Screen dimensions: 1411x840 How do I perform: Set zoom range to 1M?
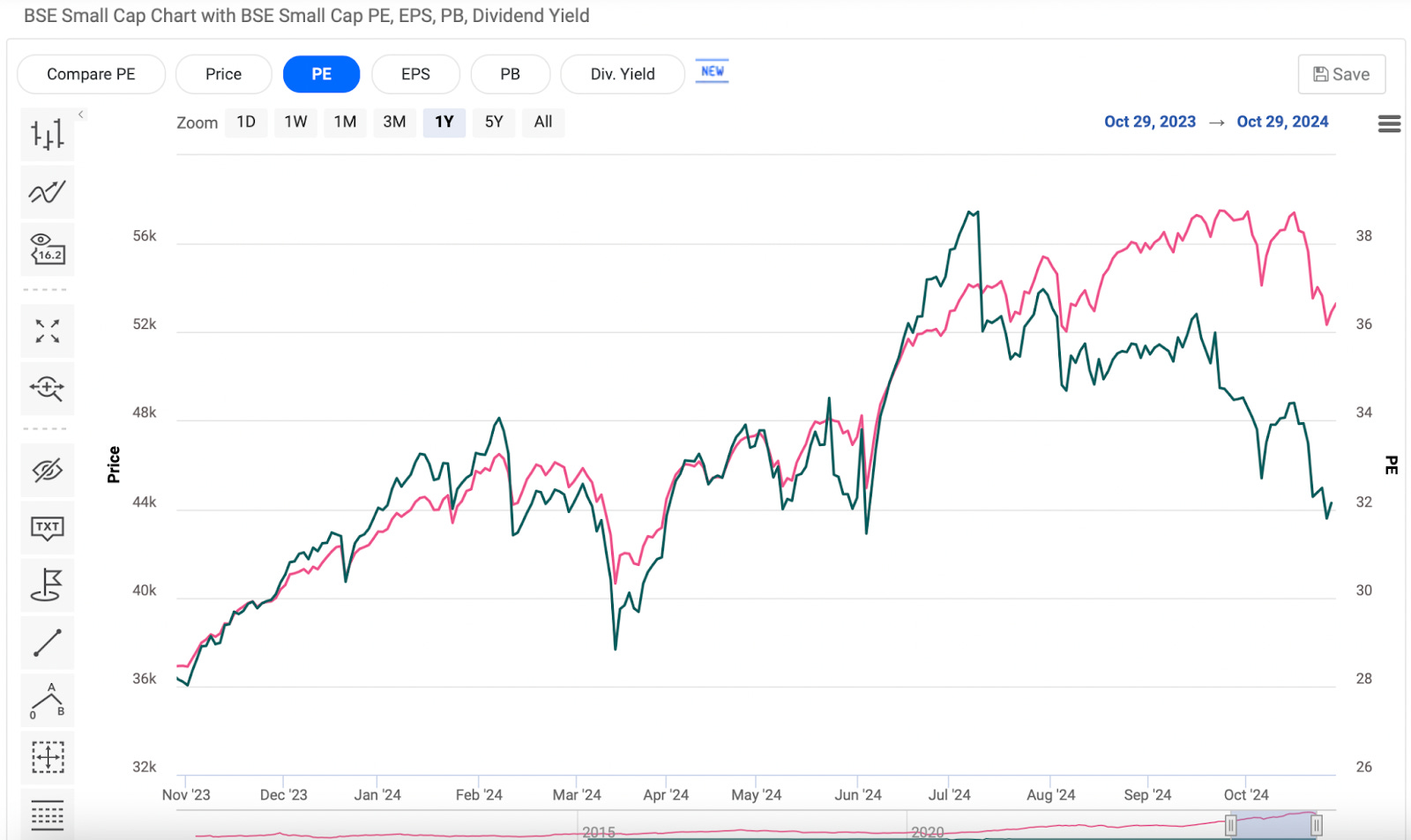click(x=345, y=122)
